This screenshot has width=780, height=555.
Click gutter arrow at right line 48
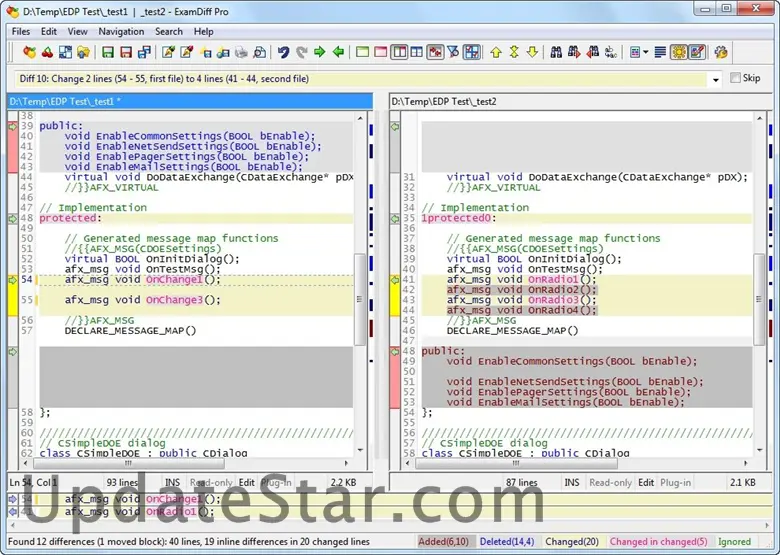coord(395,352)
